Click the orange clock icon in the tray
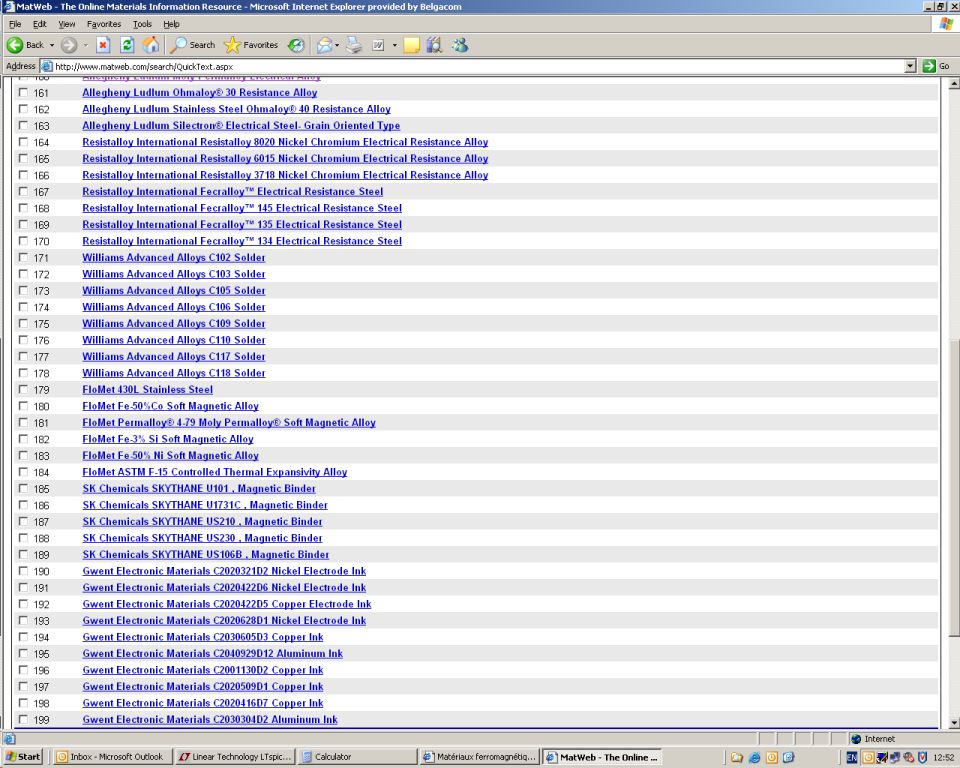This screenshot has width=960, height=768. [868, 758]
